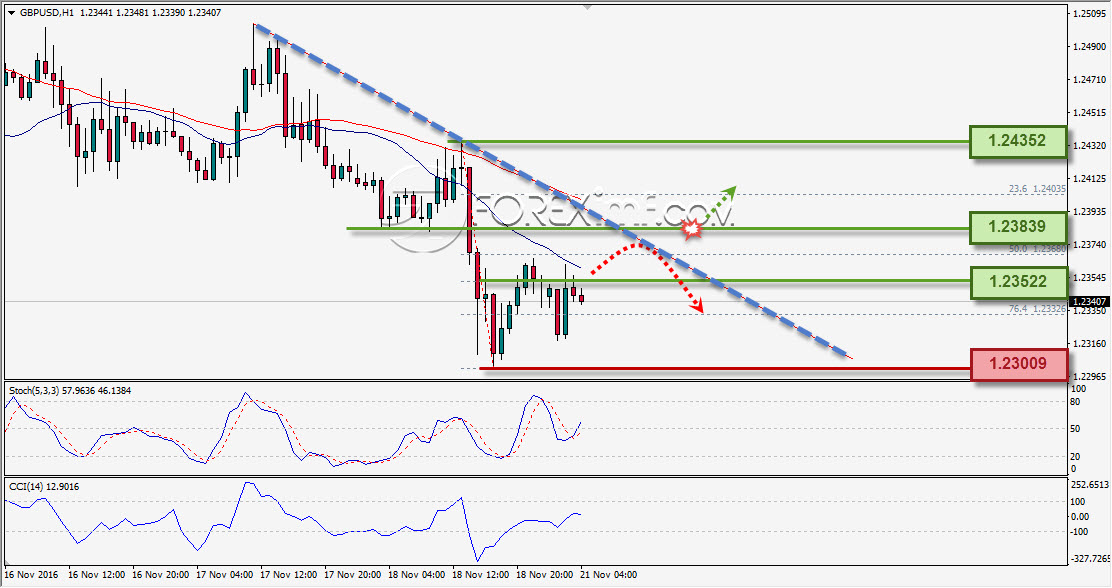Click price axis value 1.23935
The image size is (1112, 588).
(1089, 212)
